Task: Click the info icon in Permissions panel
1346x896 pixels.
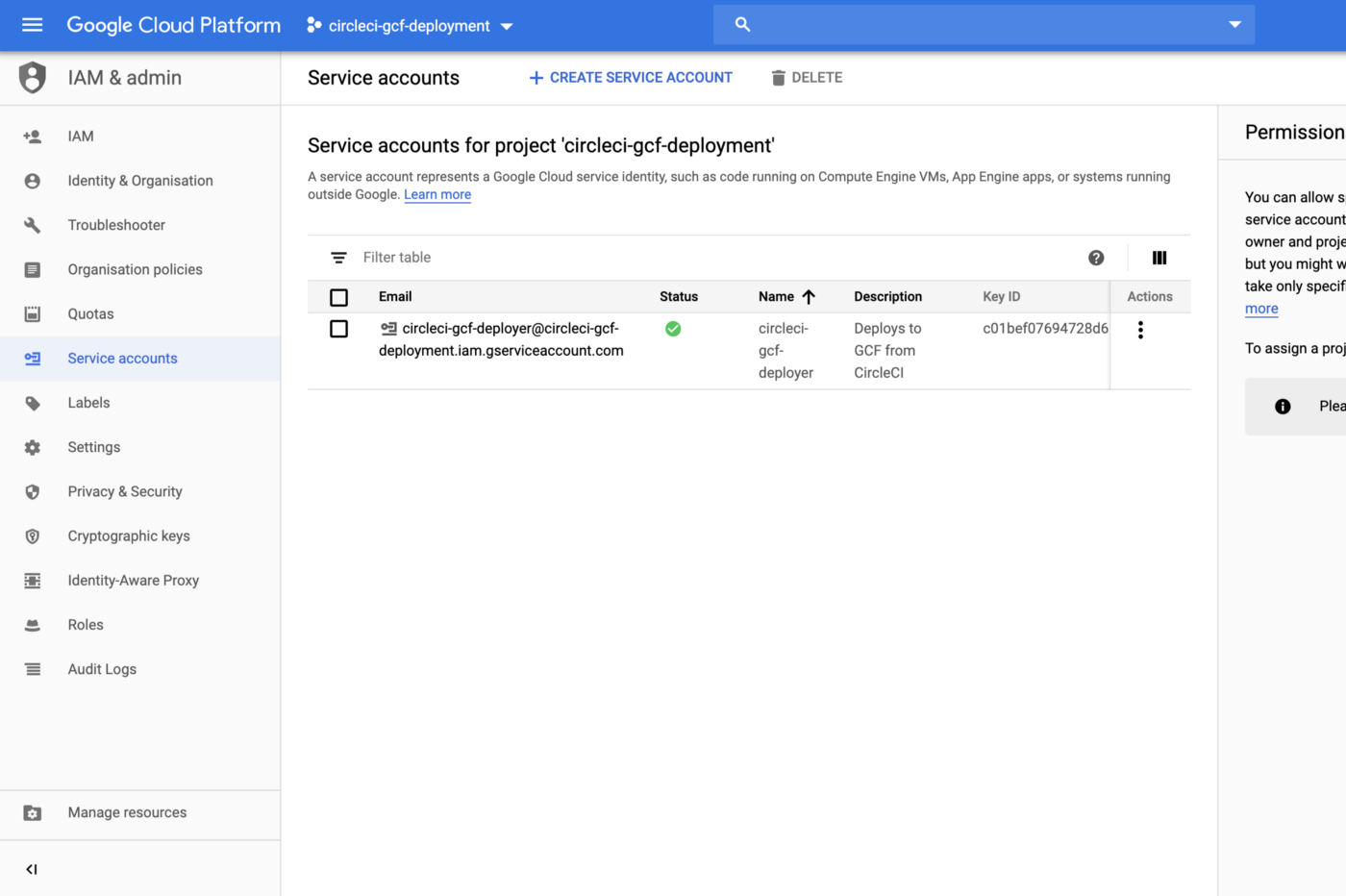Action: [1283, 407]
